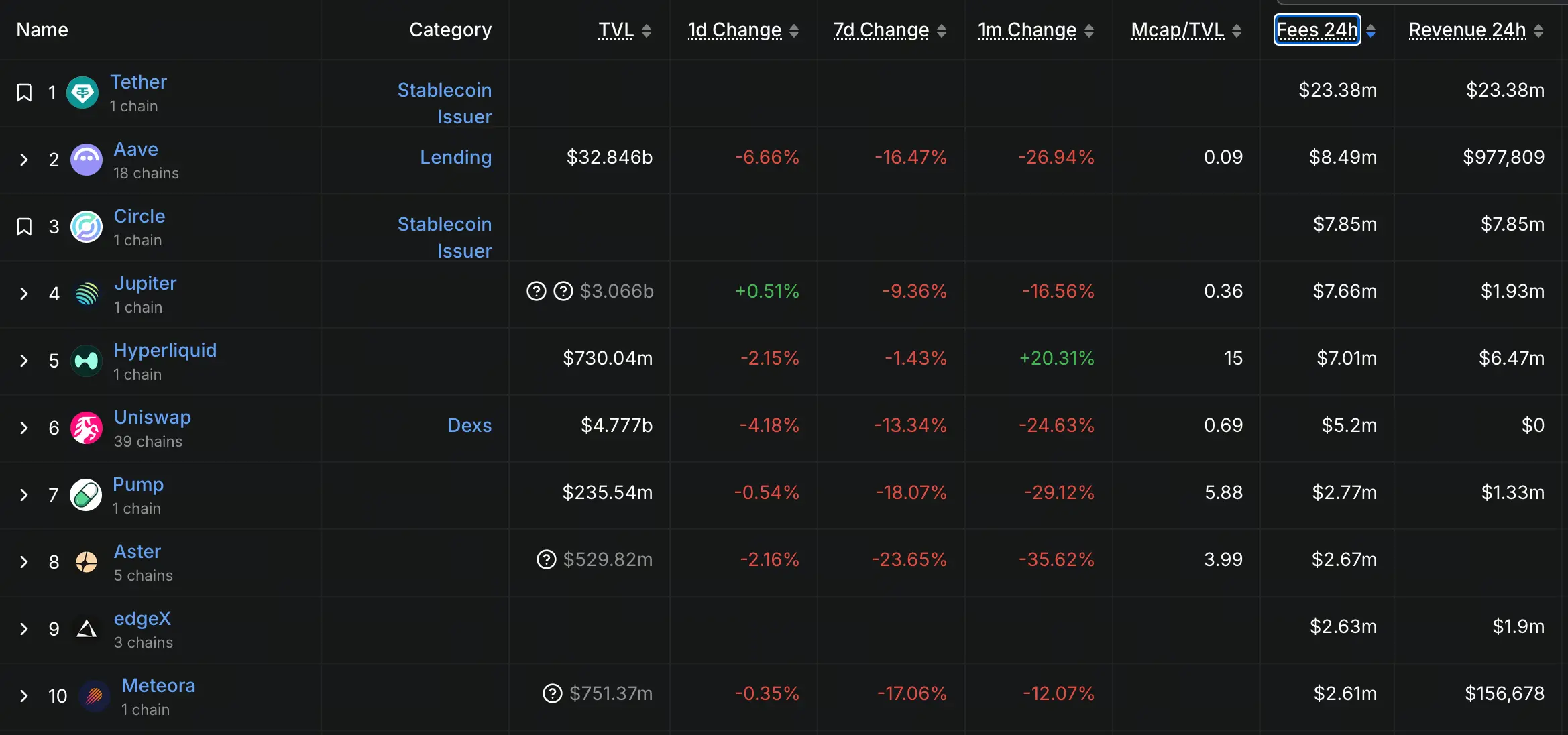Click the Tether logo icon
1568x735 pixels.
82,93
